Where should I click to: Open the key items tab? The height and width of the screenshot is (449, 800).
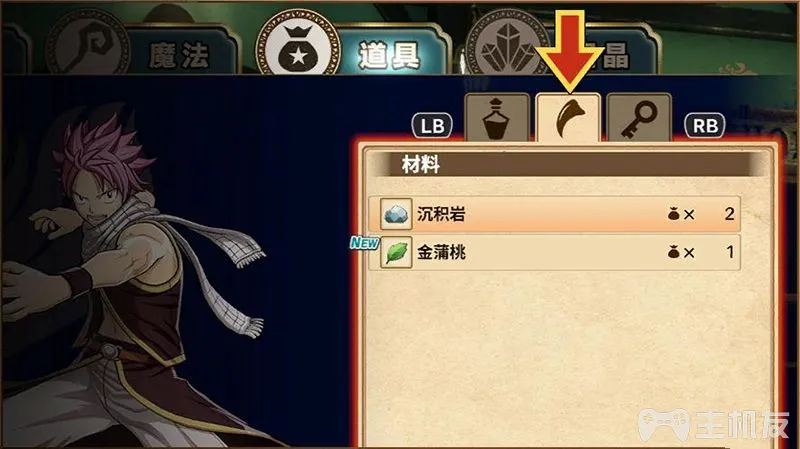point(638,117)
